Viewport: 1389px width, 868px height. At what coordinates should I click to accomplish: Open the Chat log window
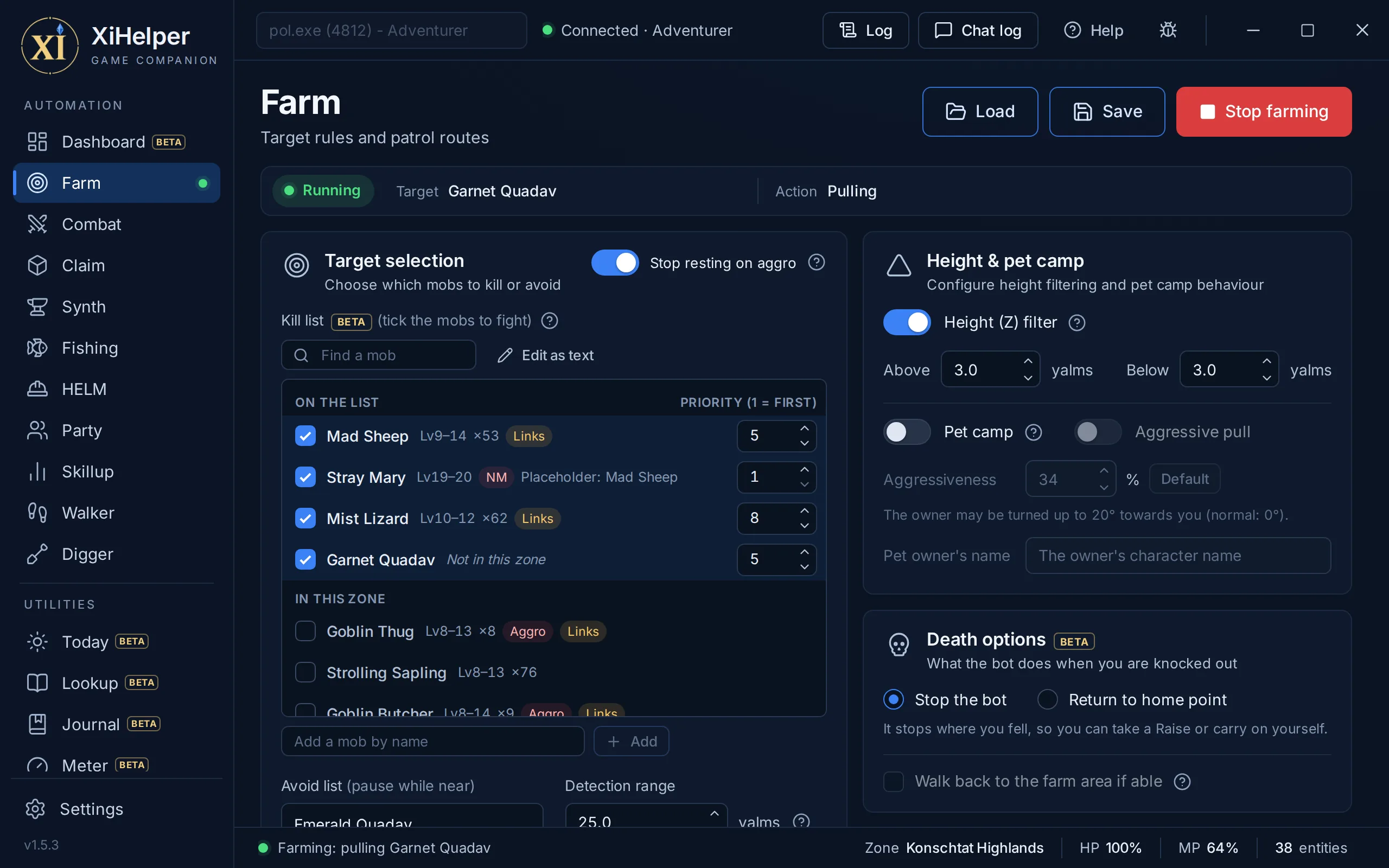978,30
